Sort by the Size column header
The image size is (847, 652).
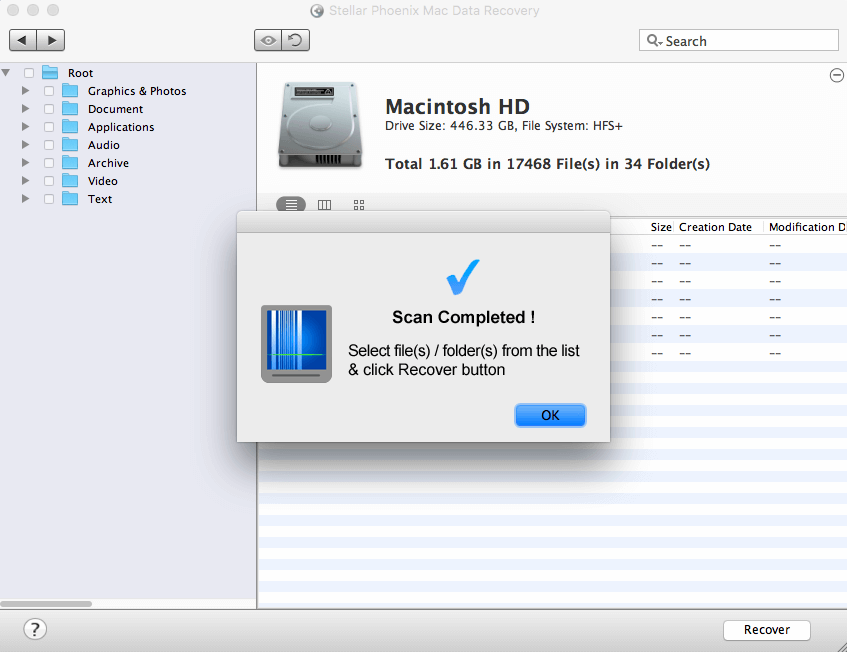pos(661,227)
